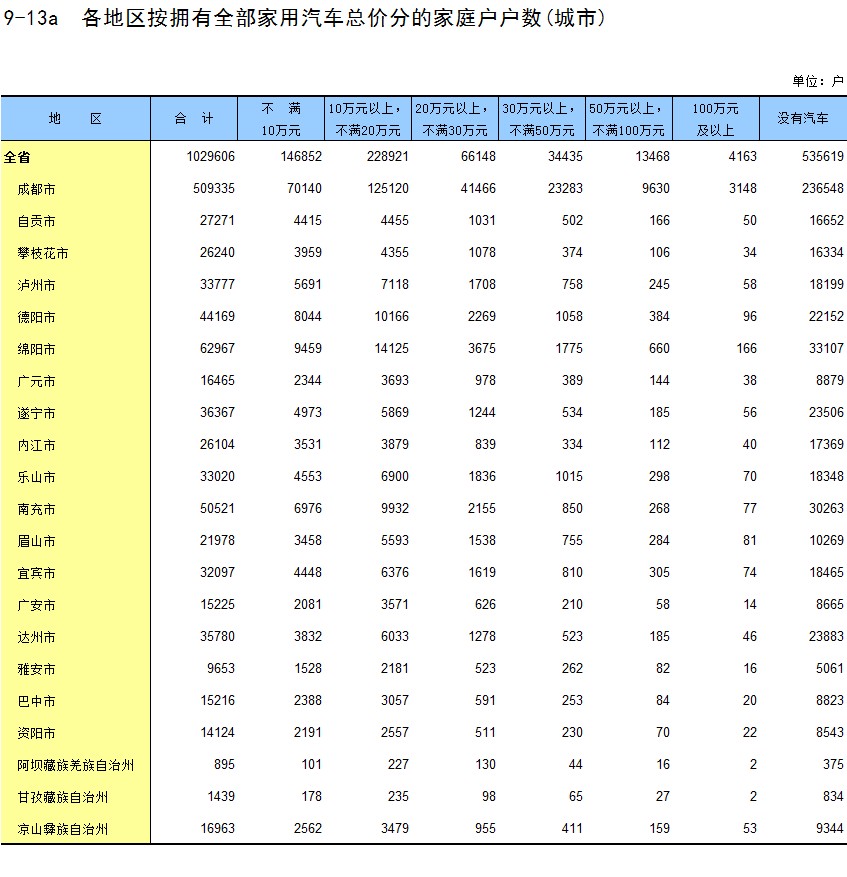Click the 凉山彝族自治州 row label
Screen dimensions: 847x877
tap(63, 829)
